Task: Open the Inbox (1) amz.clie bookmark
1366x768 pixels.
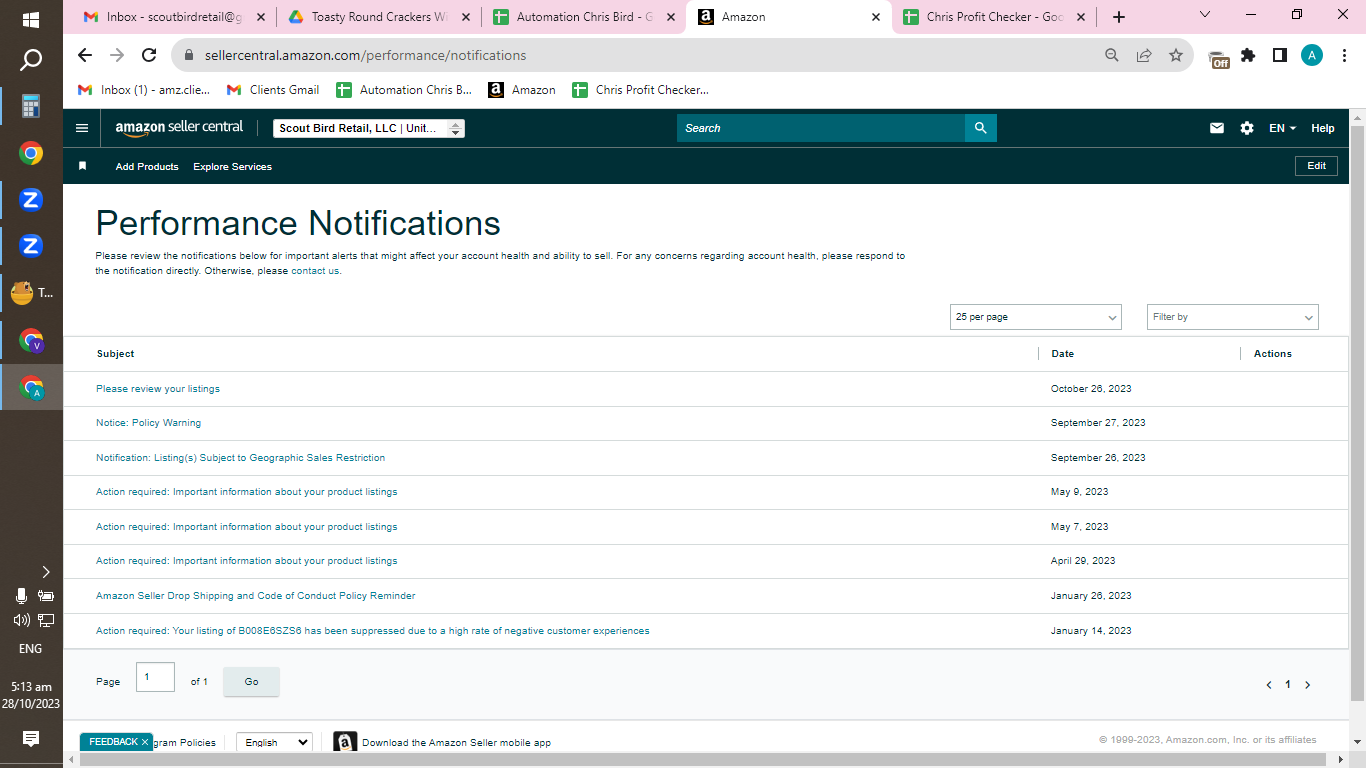Action: pyautogui.click(x=144, y=90)
